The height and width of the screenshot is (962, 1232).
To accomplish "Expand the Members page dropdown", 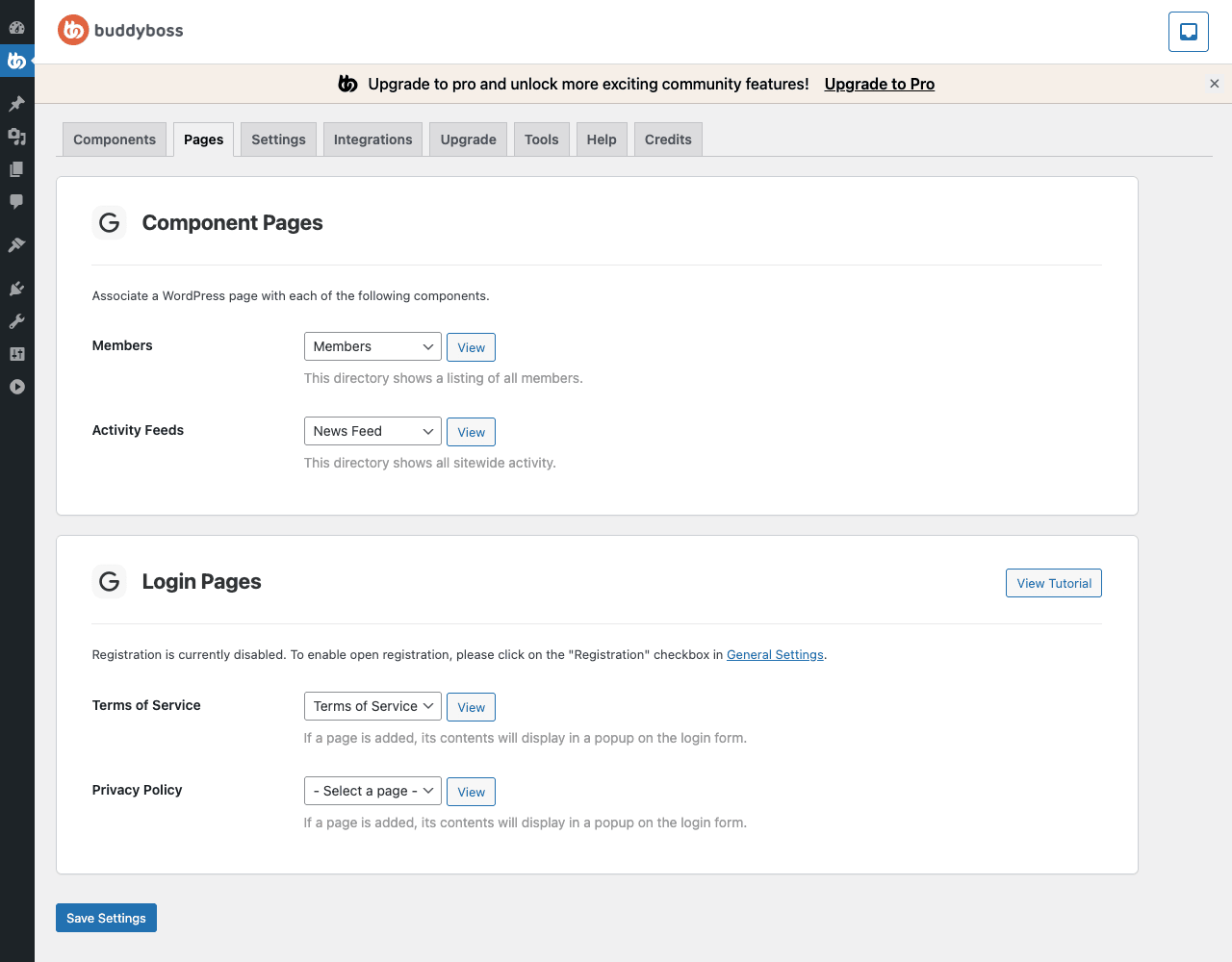I will tap(372, 346).
